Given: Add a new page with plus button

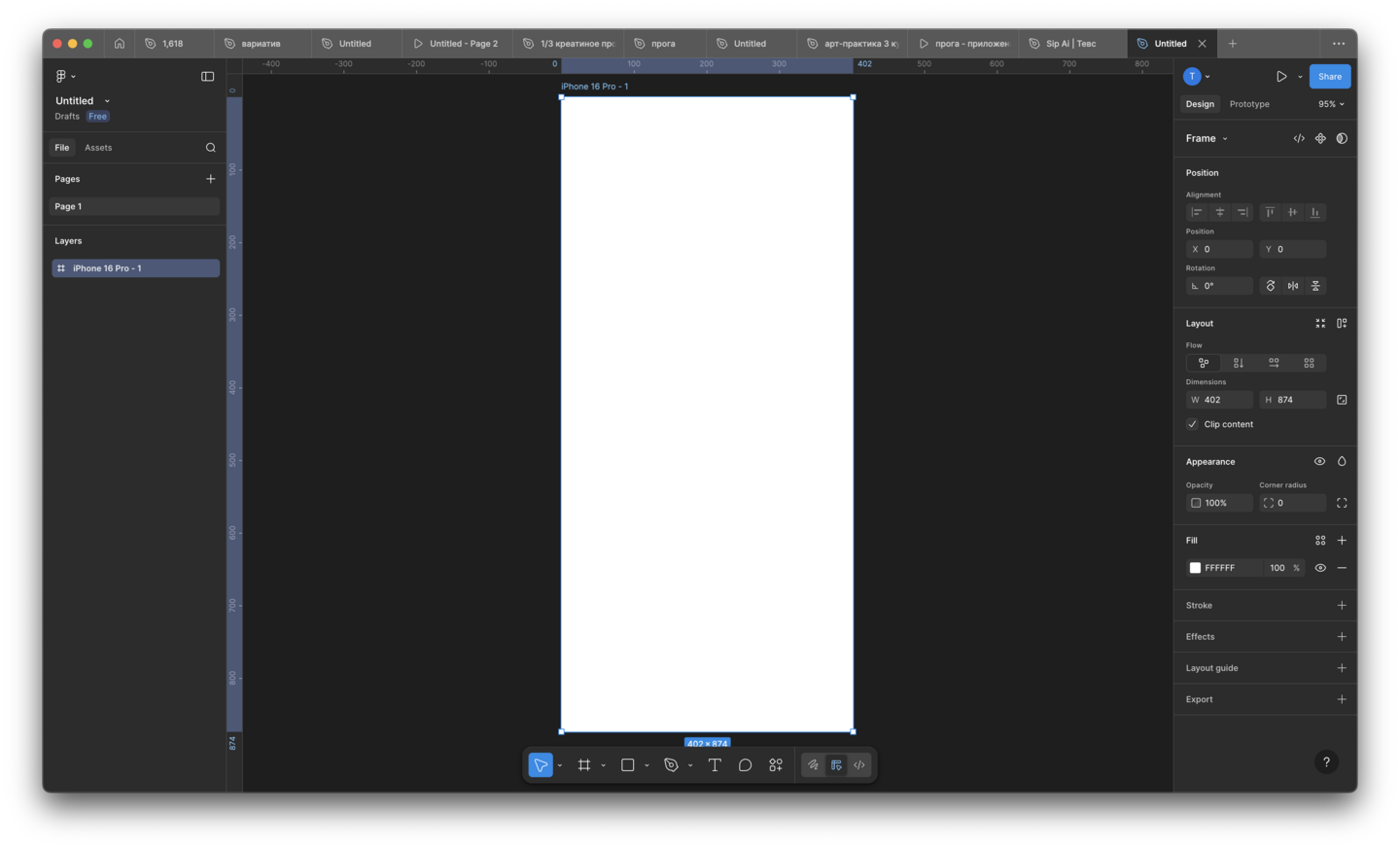Looking at the screenshot, I should (x=210, y=179).
